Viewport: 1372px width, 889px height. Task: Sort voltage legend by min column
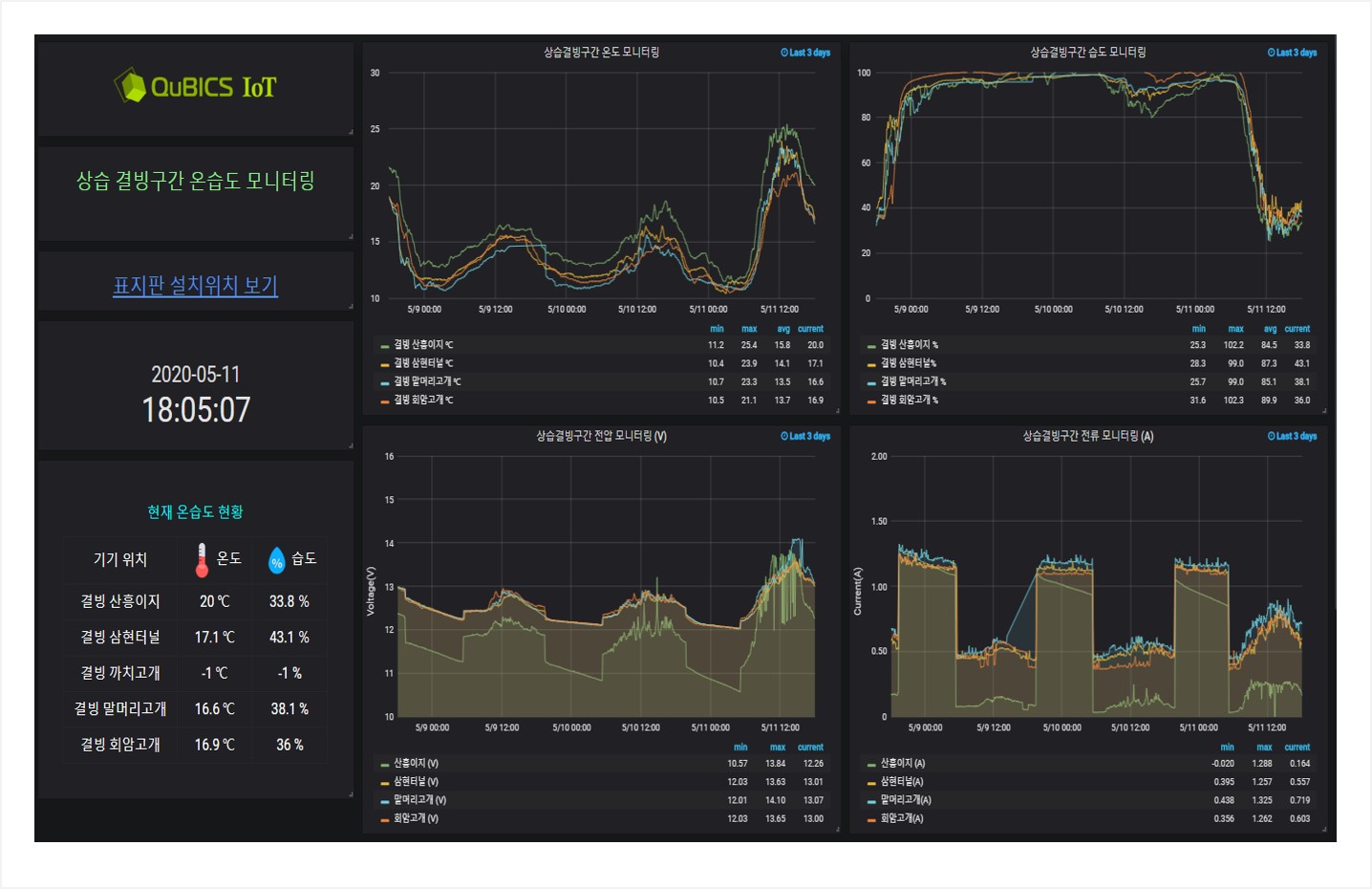(x=740, y=748)
